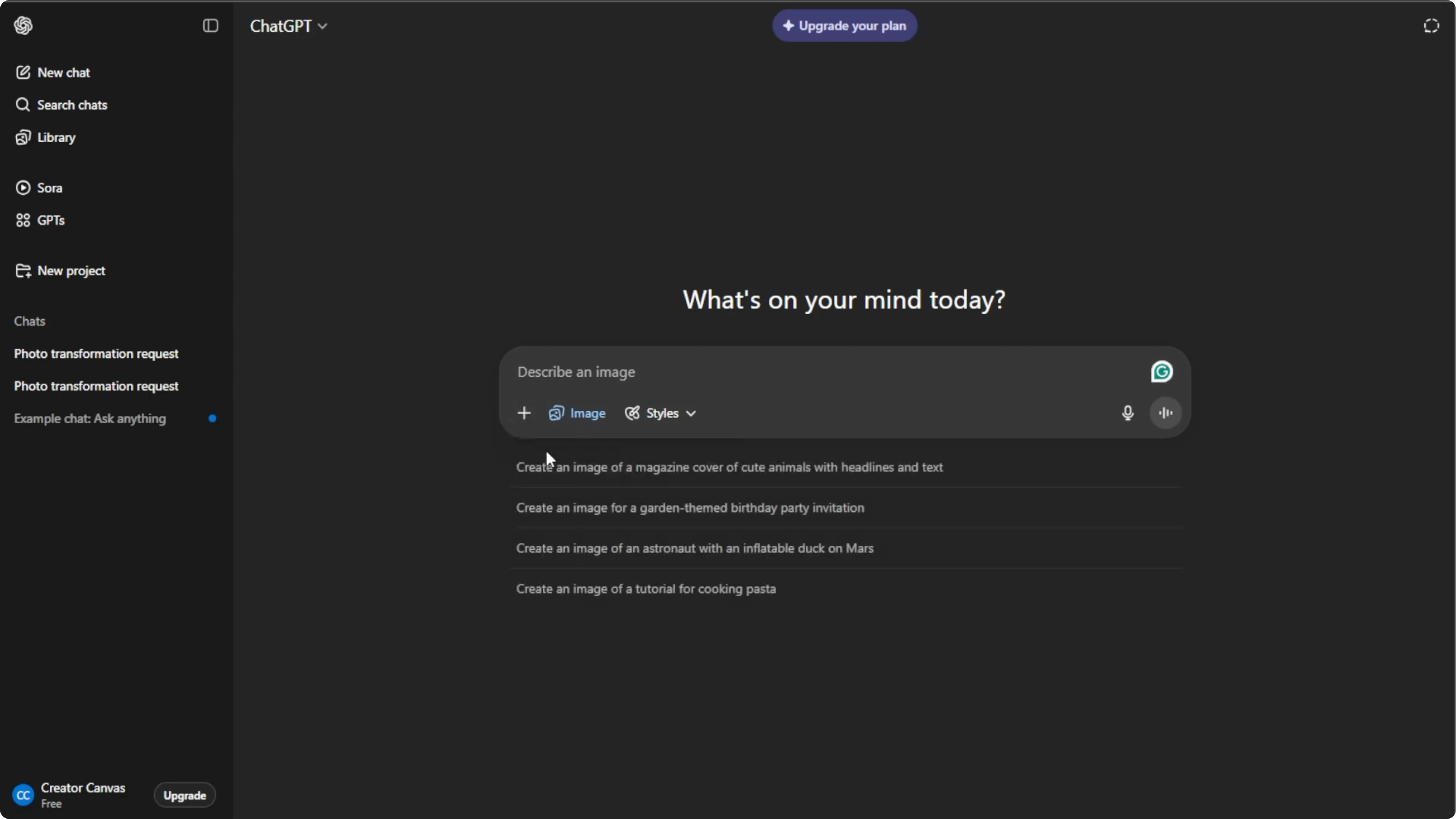Screen dimensions: 1456x819
Task: Open the attachment plus menu
Action: [x=524, y=413]
